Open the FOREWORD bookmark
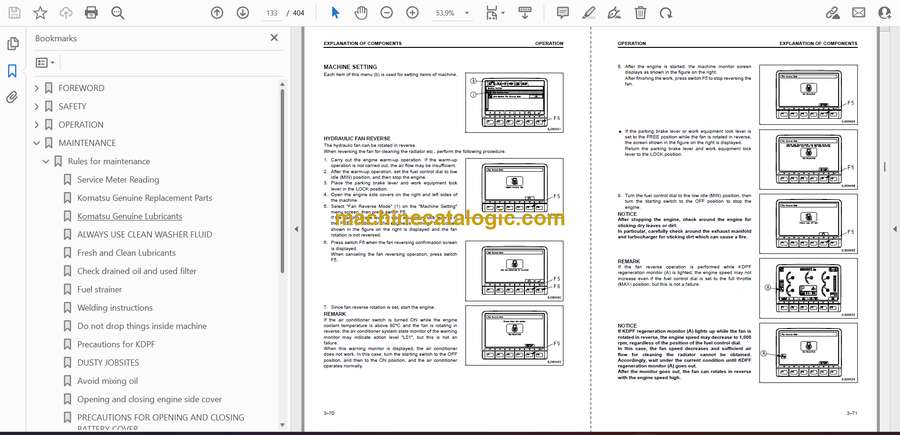Image resolution: width=900 pixels, height=435 pixels. 82,88
